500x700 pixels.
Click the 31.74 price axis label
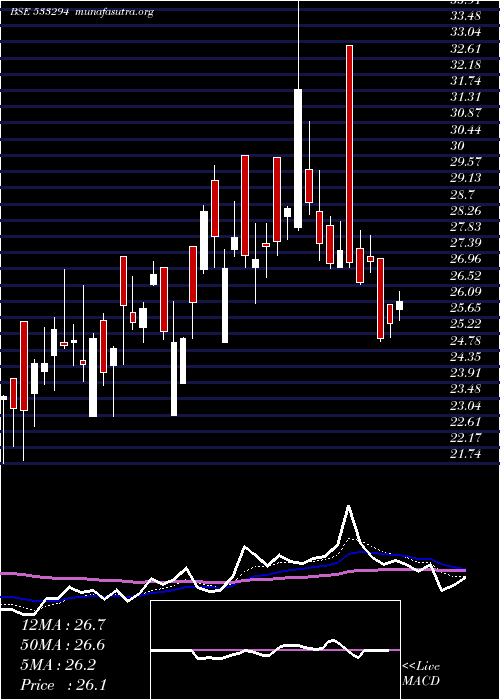[x=466, y=81]
